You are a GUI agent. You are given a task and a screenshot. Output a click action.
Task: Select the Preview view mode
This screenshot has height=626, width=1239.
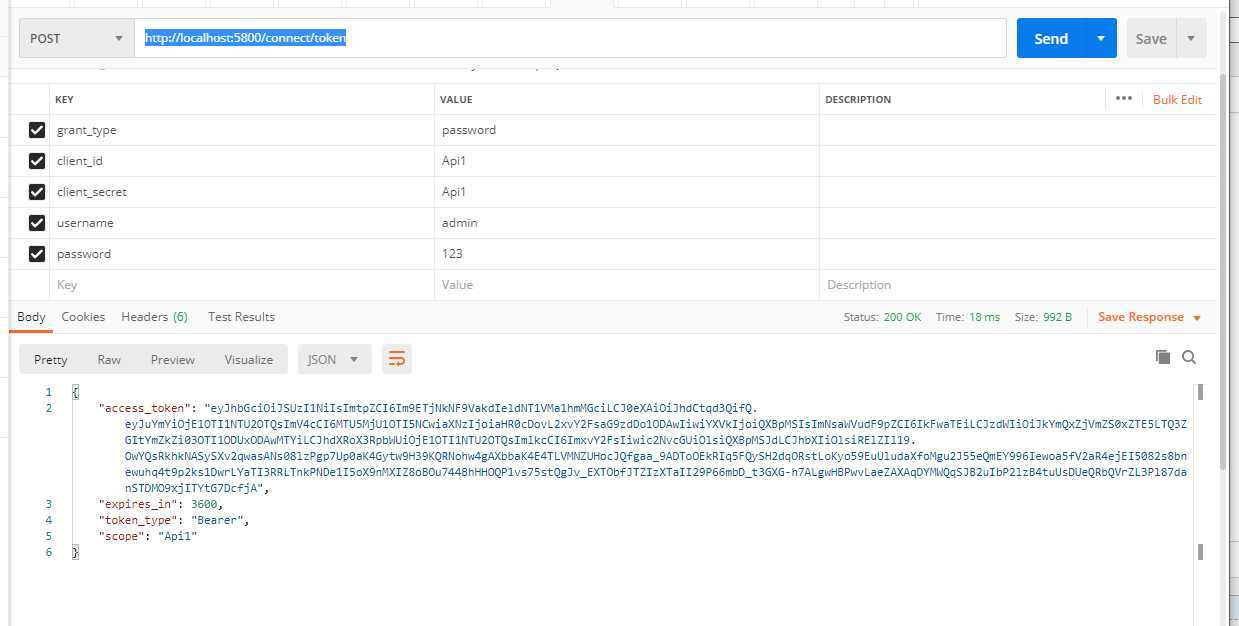click(173, 359)
